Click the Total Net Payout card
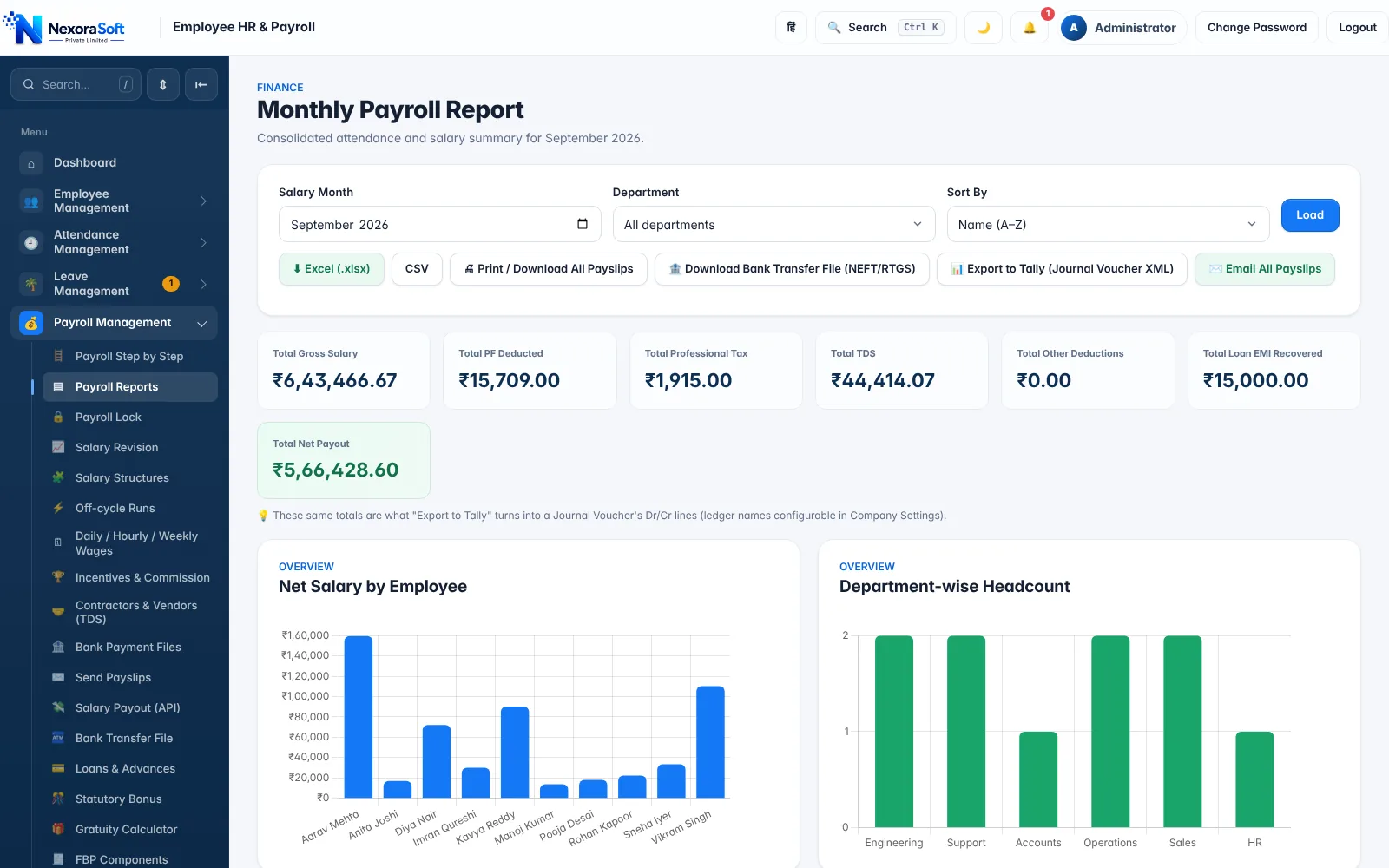The image size is (1389, 868). point(344,460)
